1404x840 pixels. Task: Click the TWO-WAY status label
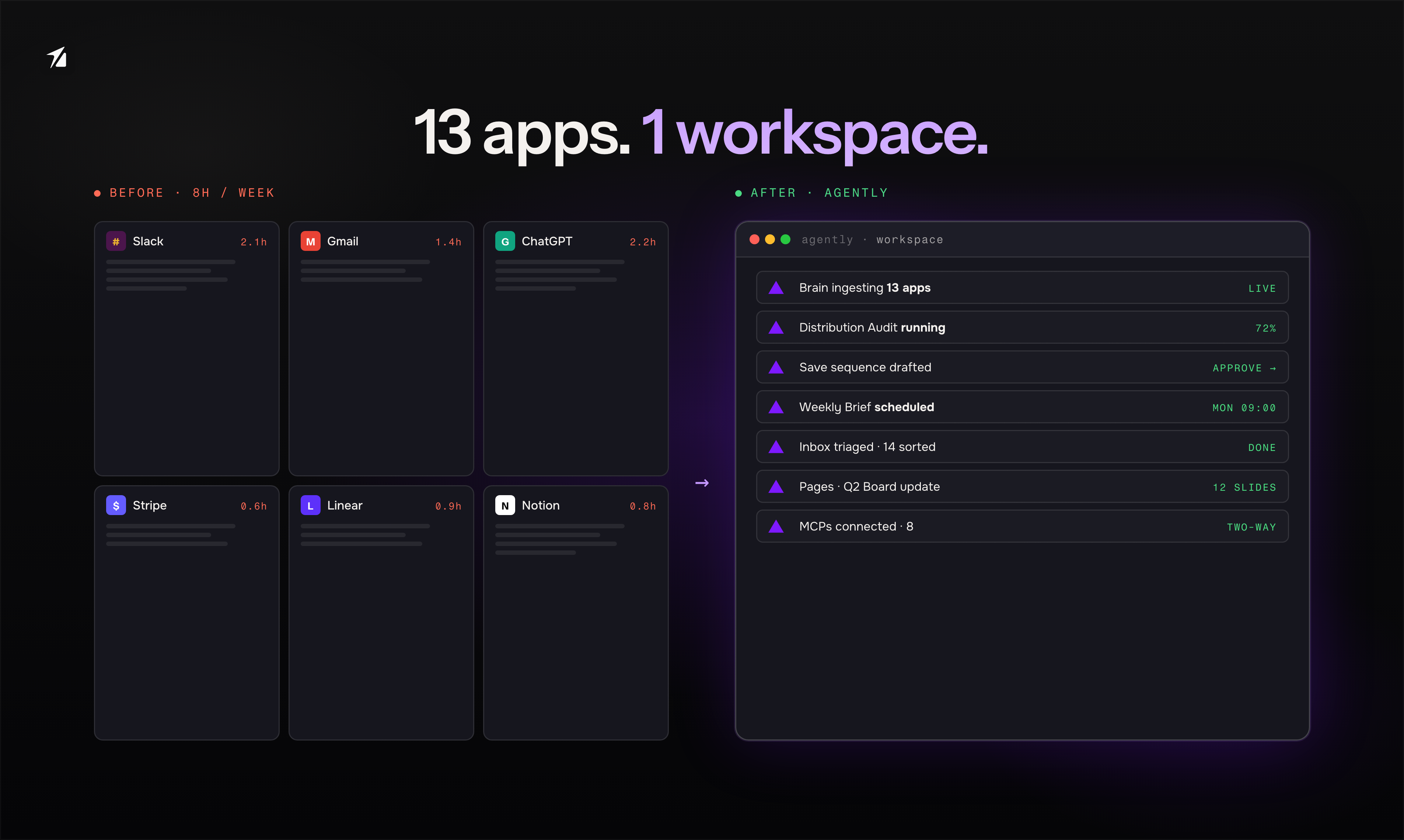point(1252,528)
